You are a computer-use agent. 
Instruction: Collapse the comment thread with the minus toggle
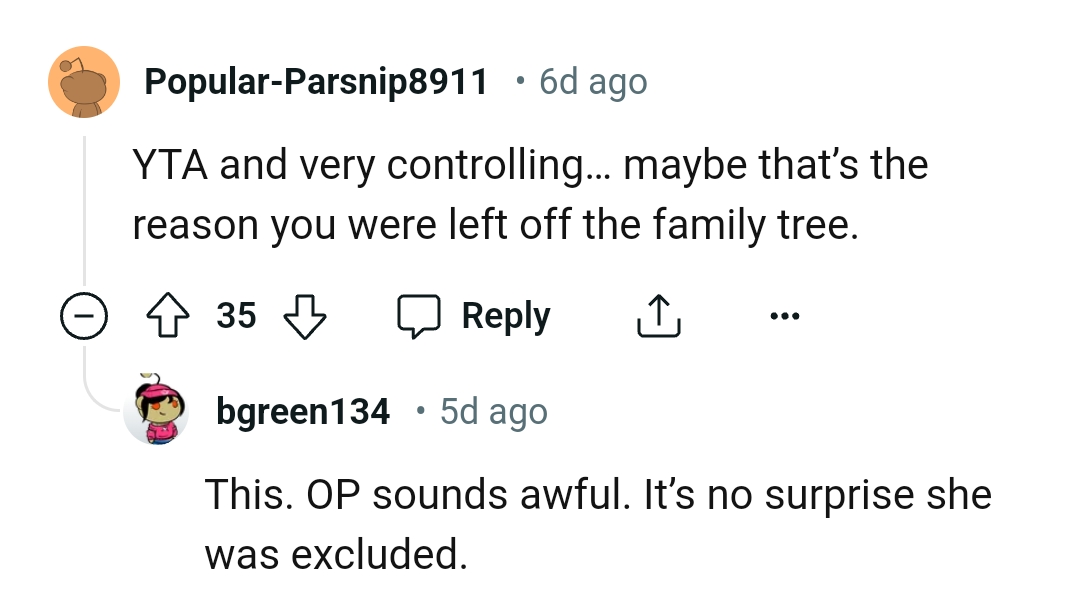pyautogui.click(x=83, y=317)
